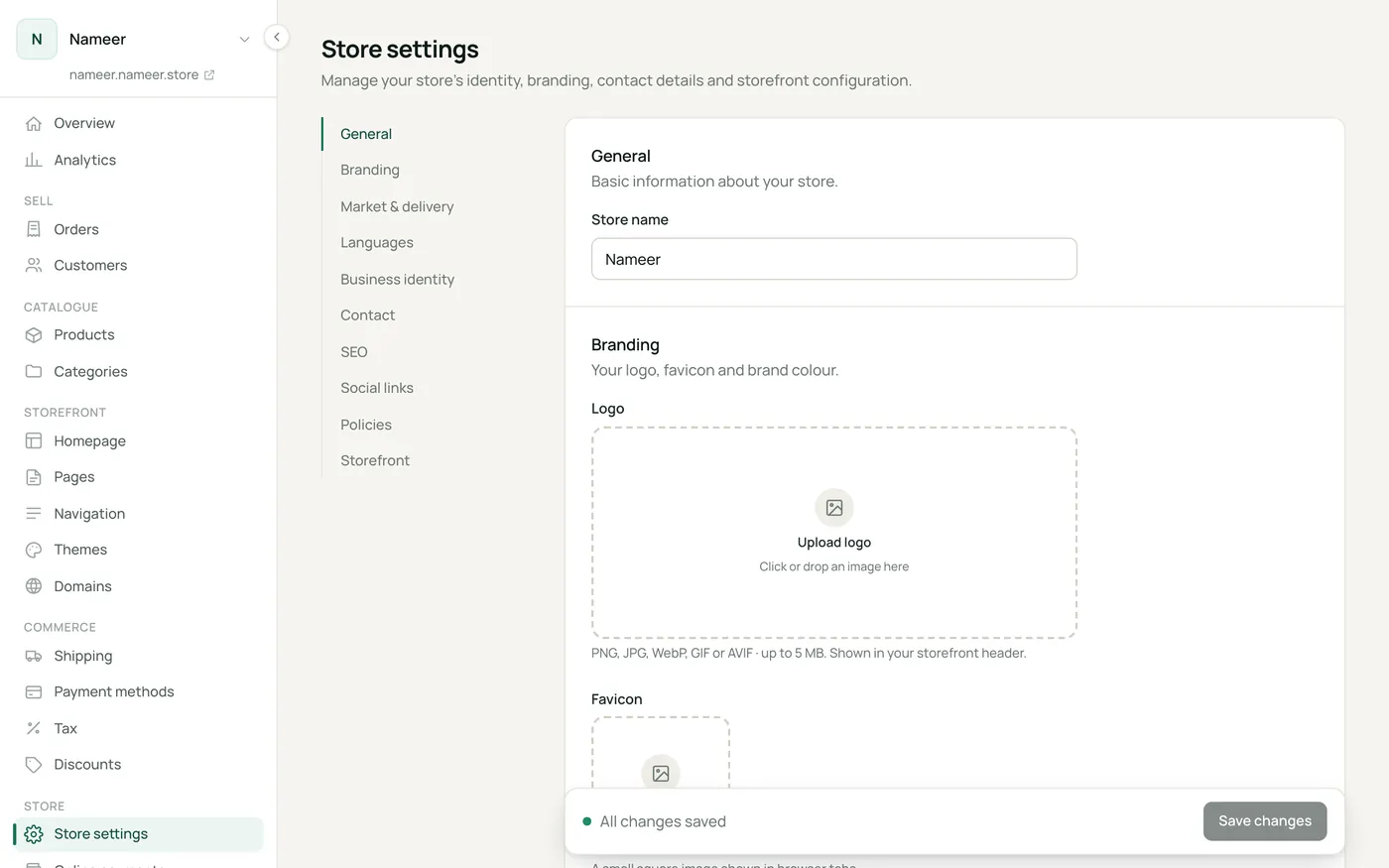Open the Business identity section
Image resolution: width=1389 pixels, height=868 pixels.
397,279
